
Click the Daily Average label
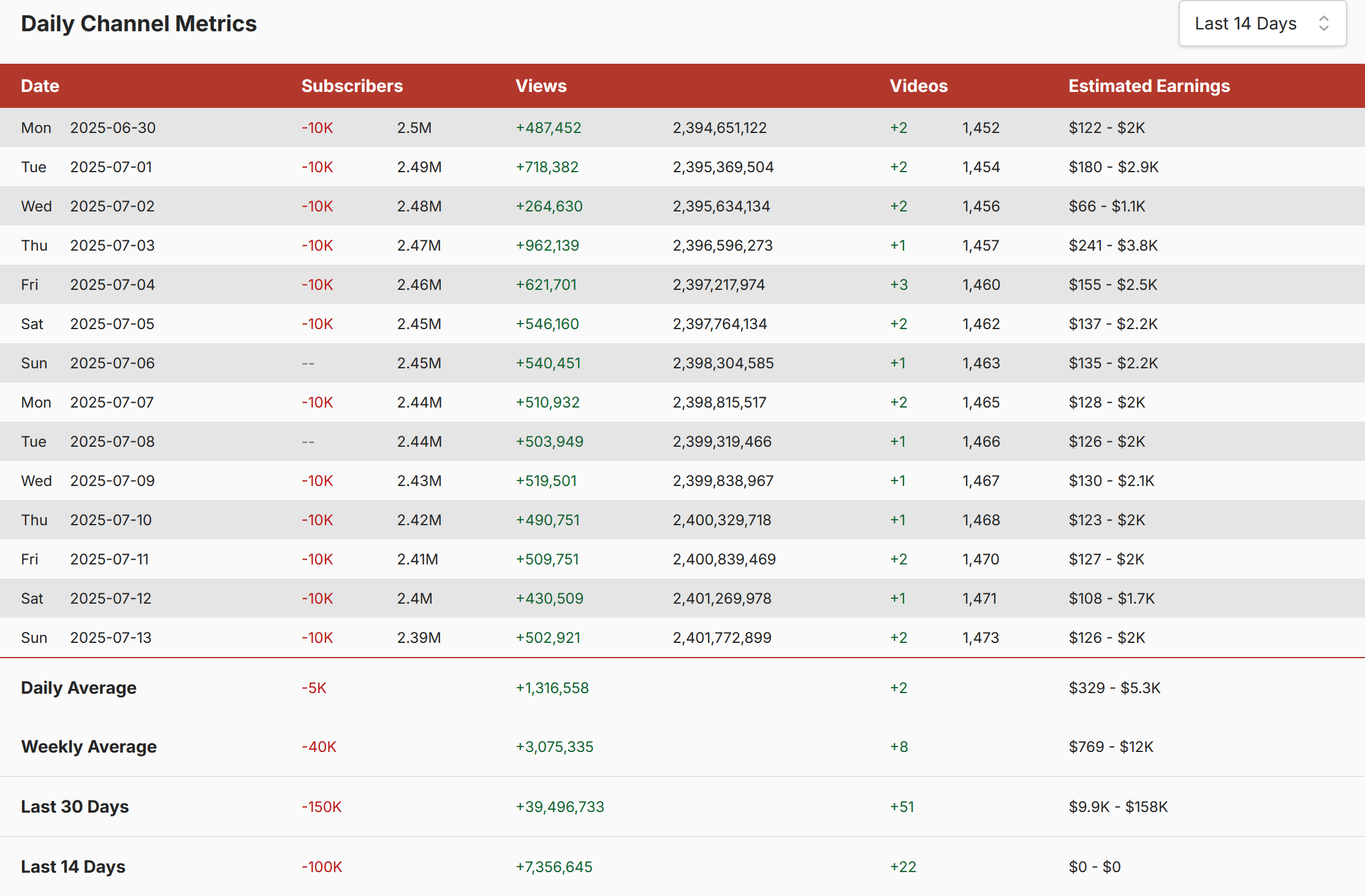[78, 688]
